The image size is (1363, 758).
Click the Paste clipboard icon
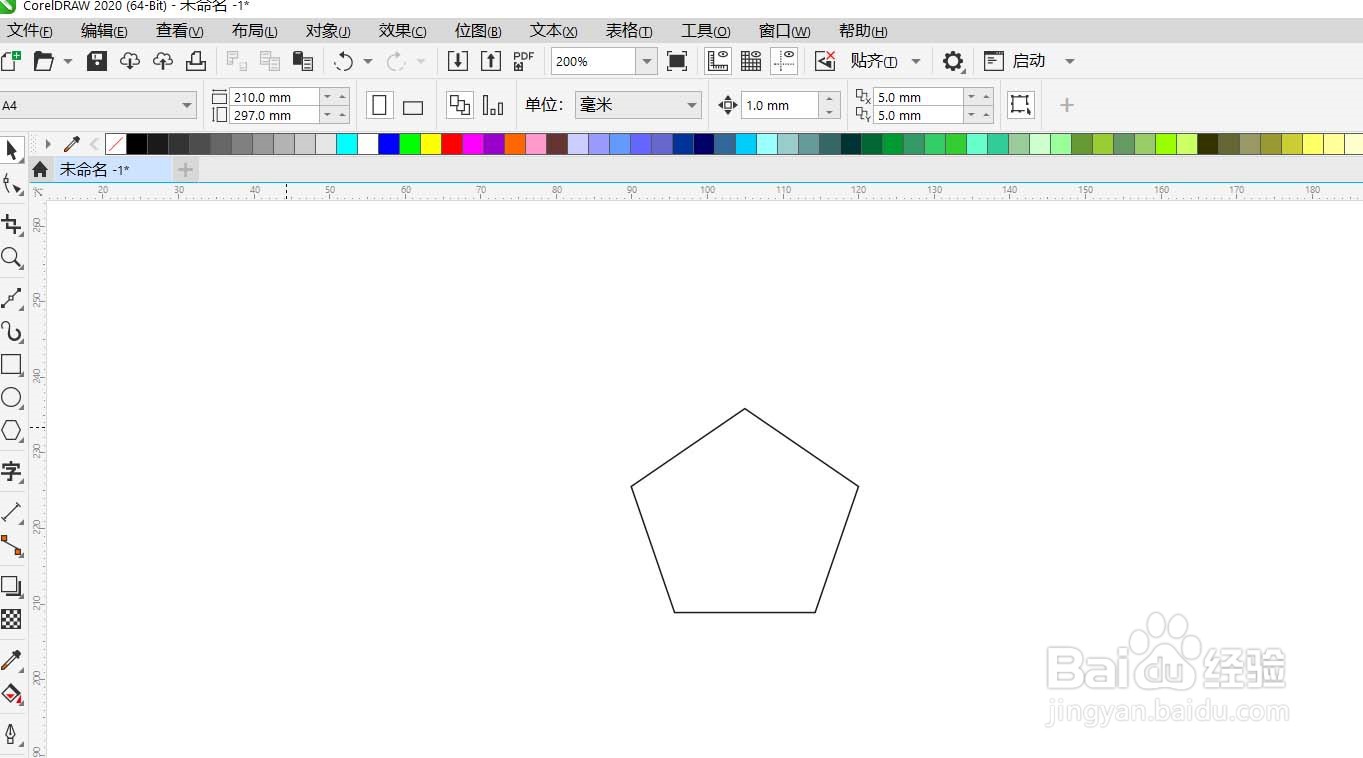[x=303, y=61]
